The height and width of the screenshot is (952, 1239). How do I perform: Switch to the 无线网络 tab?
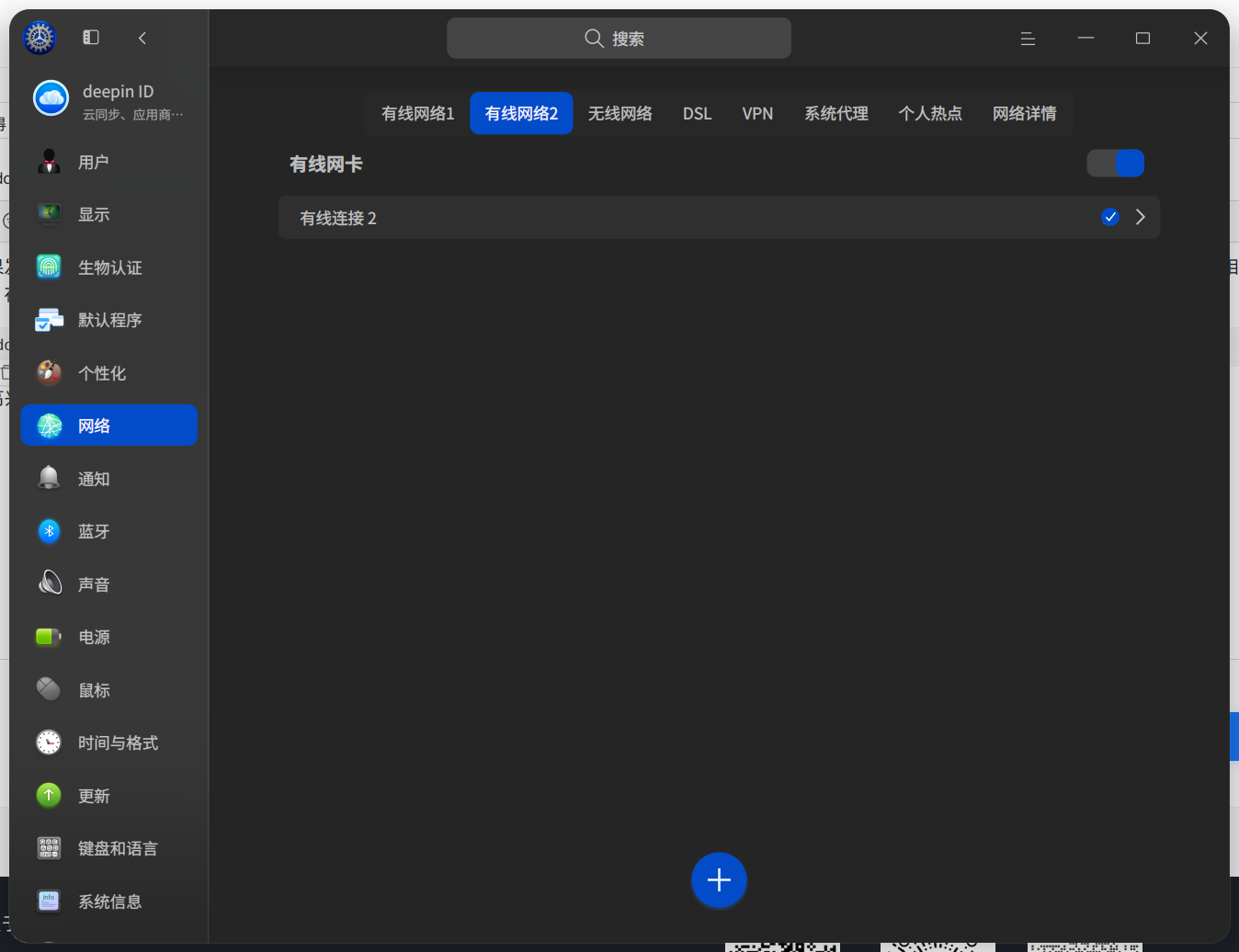pos(620,113)
